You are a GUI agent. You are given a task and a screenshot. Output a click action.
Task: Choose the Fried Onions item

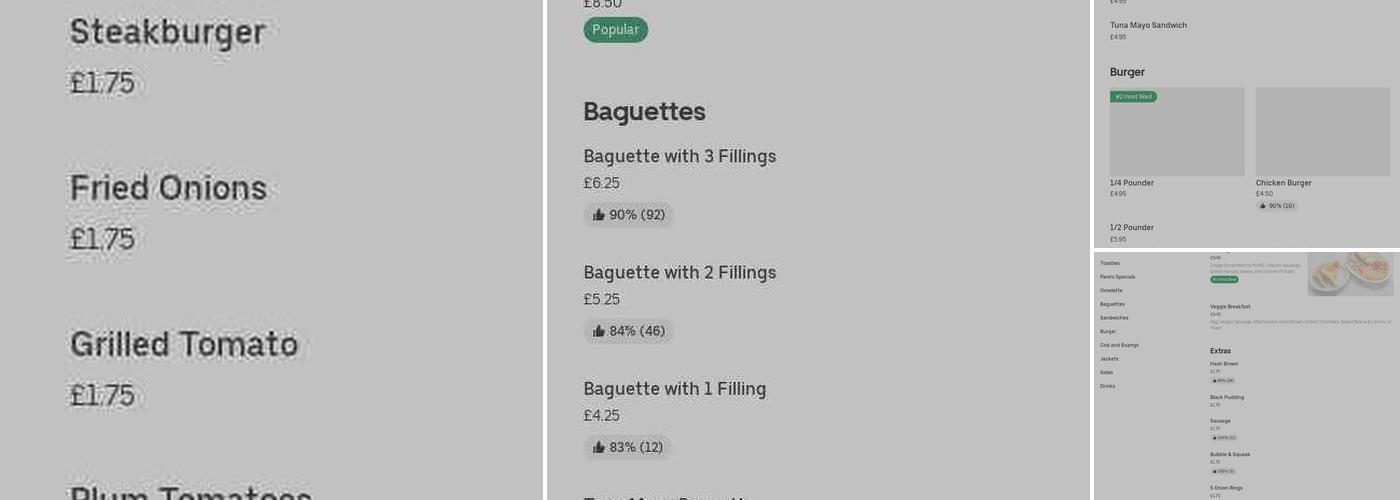(168, 189)
